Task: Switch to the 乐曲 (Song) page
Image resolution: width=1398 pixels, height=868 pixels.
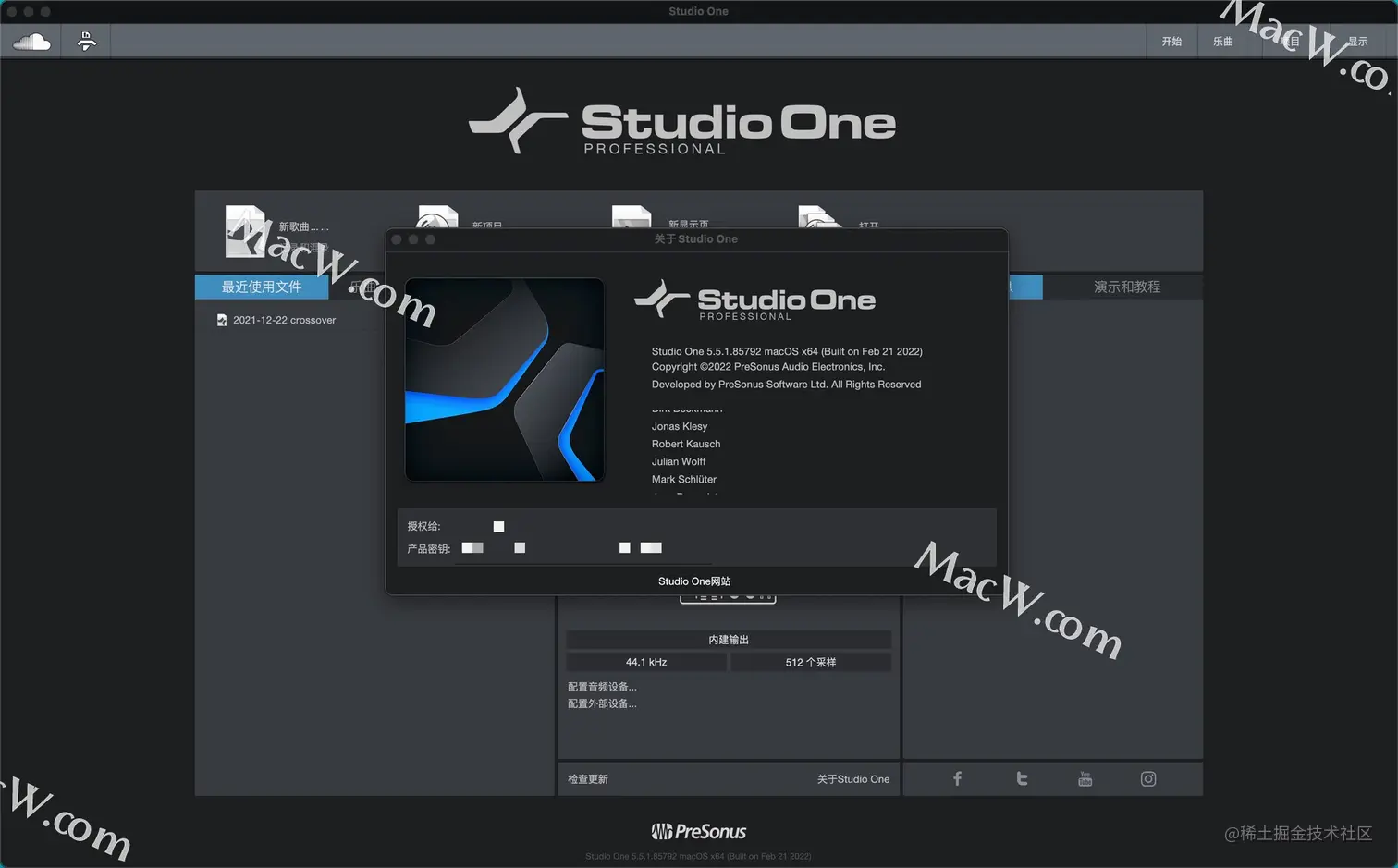Action: (1222, 42)
